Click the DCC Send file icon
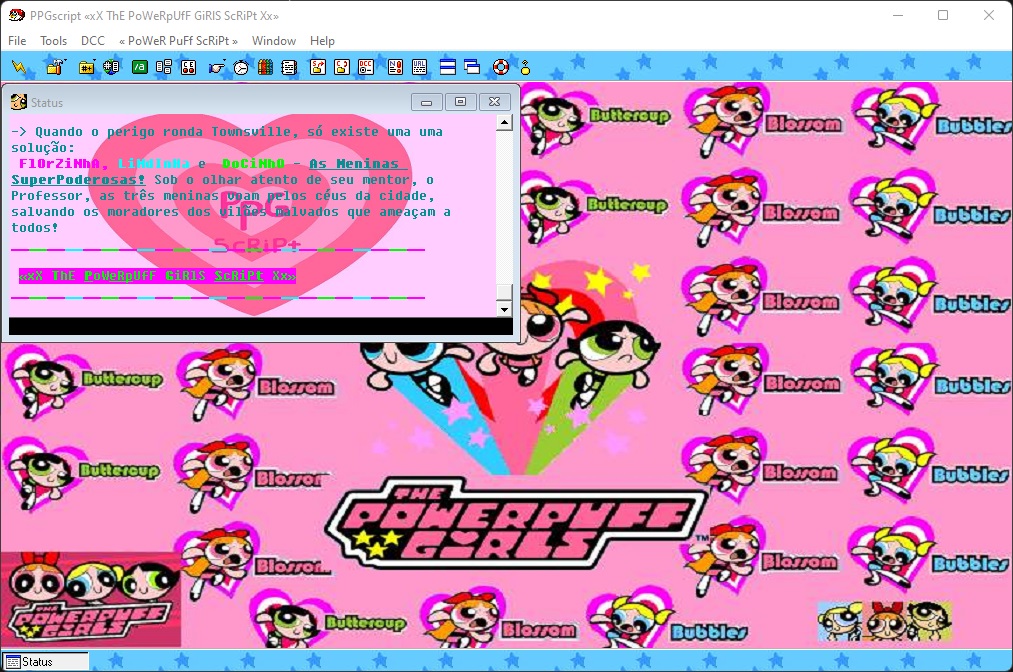The height and width of the screenshot is (672, 1013). (318, 67)
